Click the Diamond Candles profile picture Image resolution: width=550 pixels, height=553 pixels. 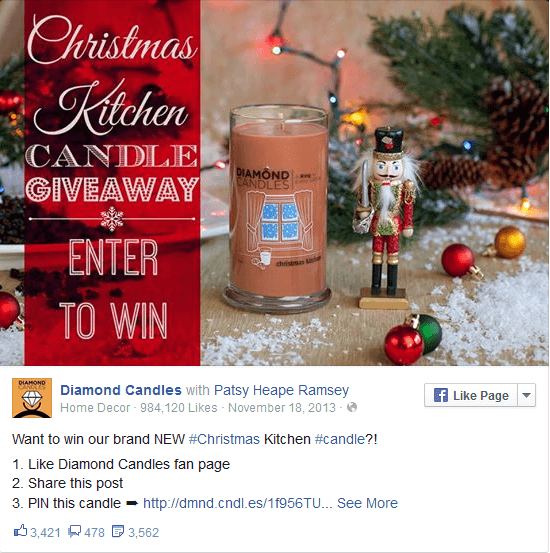pos(32,398)
